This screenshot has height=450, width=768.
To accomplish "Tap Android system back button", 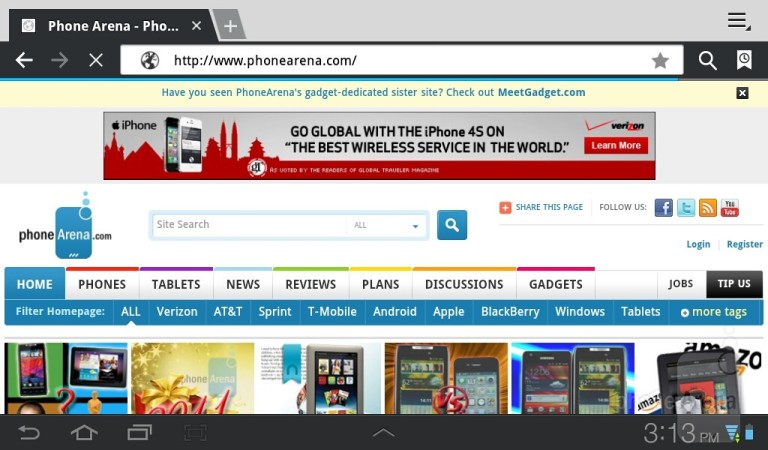I will point(28,433).
